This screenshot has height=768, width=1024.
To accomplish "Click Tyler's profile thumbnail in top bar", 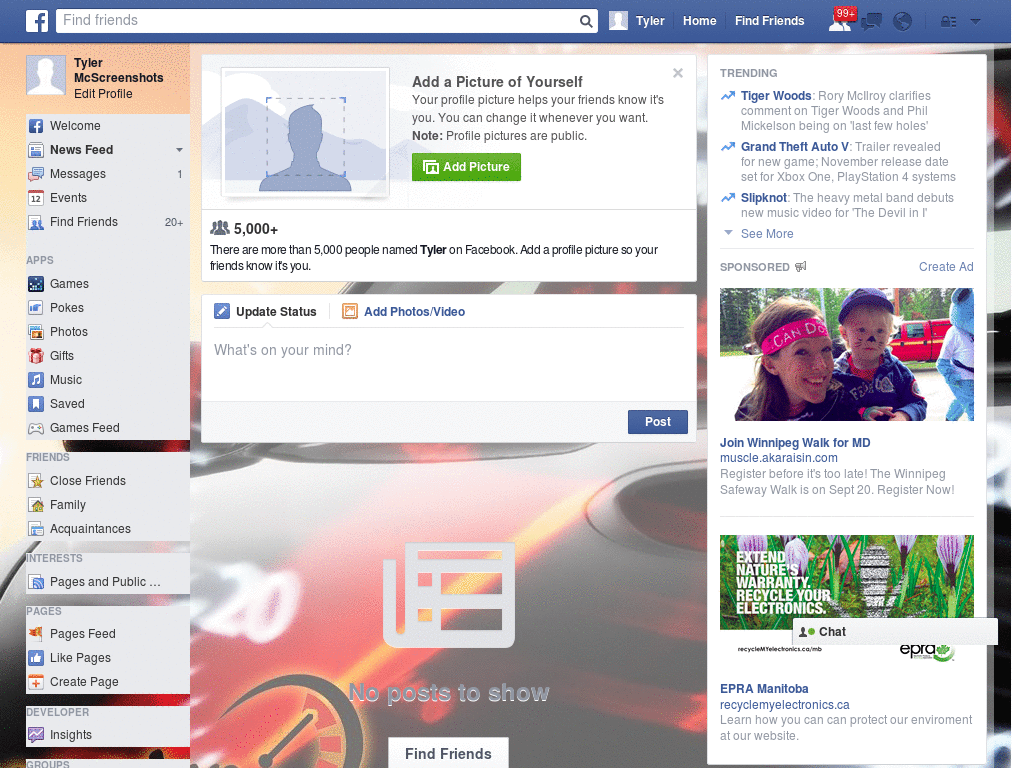I will point(618,21).
